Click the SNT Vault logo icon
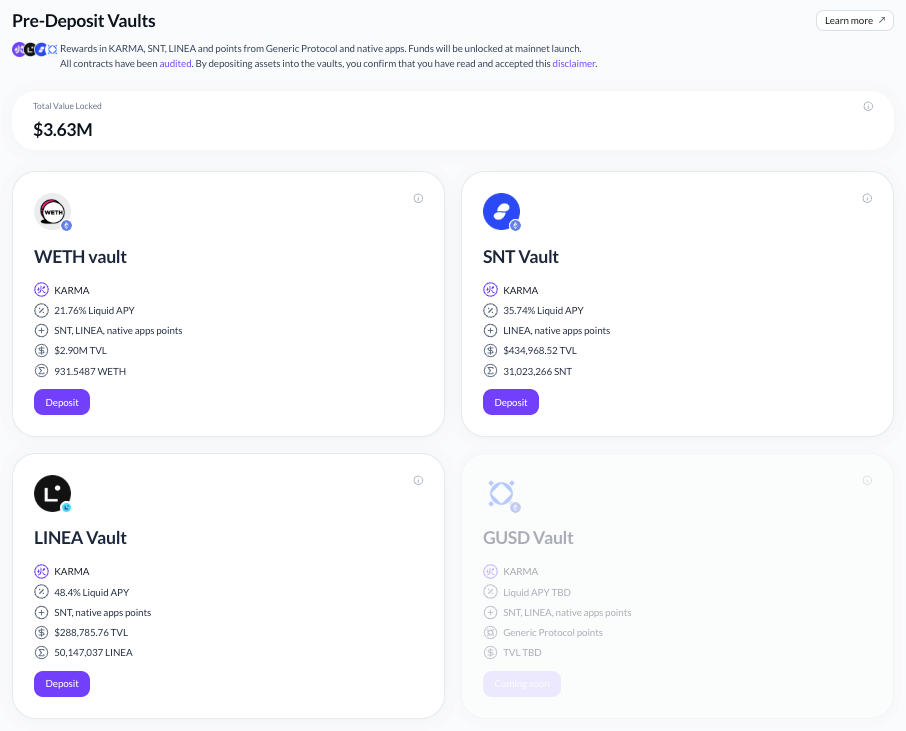This screenshot has height=731, width=906. pyautogui.click(x=501, y=211)
